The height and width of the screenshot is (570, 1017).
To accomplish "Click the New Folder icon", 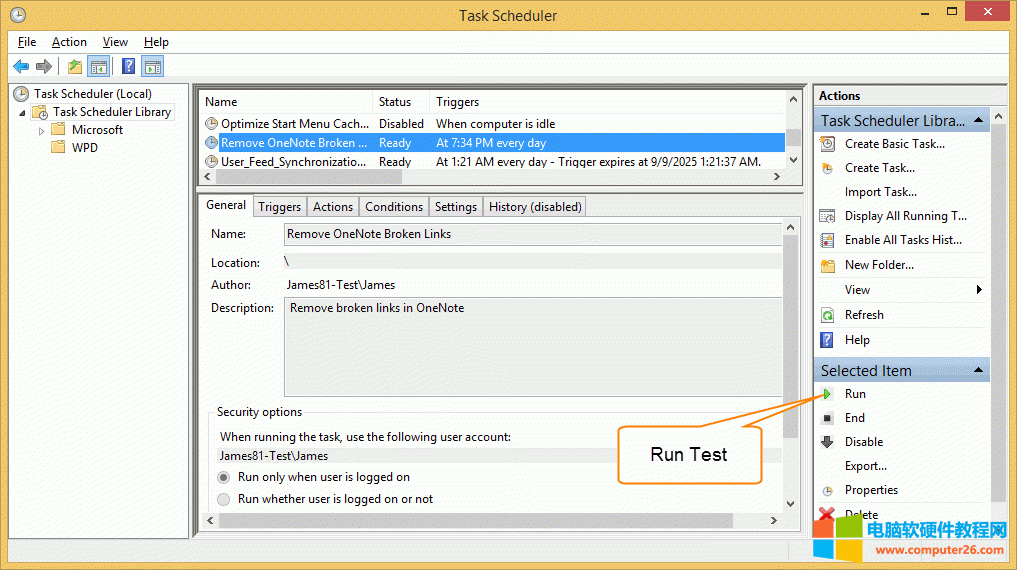I will tap(827, 265).
